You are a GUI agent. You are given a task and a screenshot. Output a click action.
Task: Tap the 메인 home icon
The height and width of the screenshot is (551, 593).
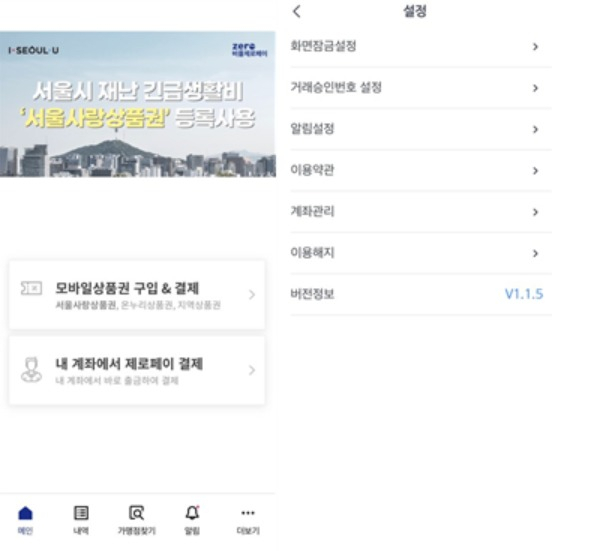coord(25,513)
